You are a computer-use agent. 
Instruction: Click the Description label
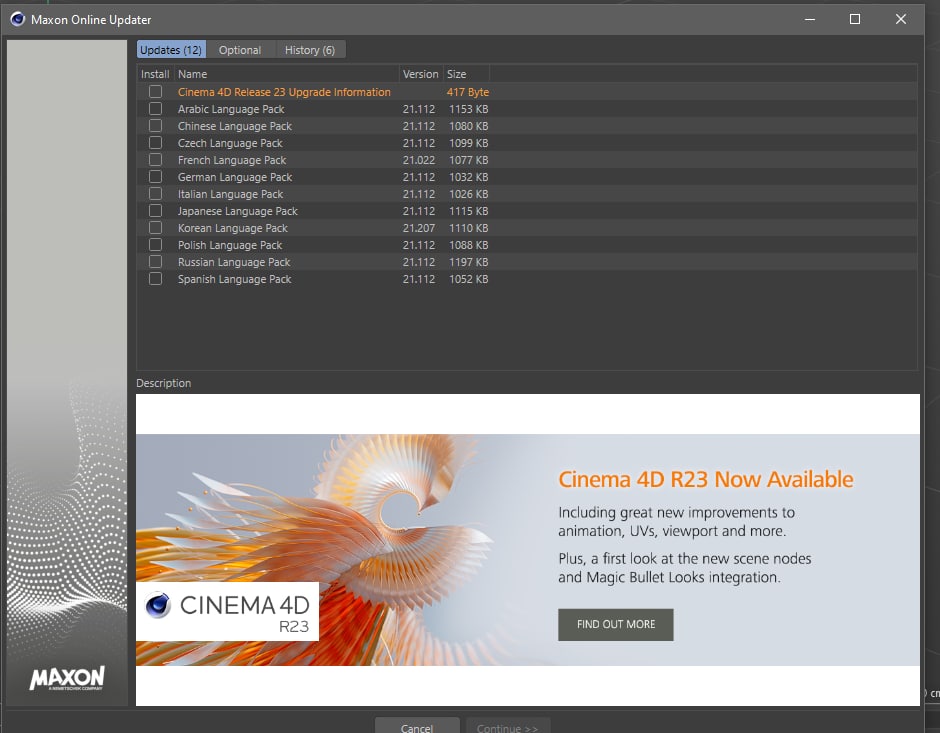[164, 383]
